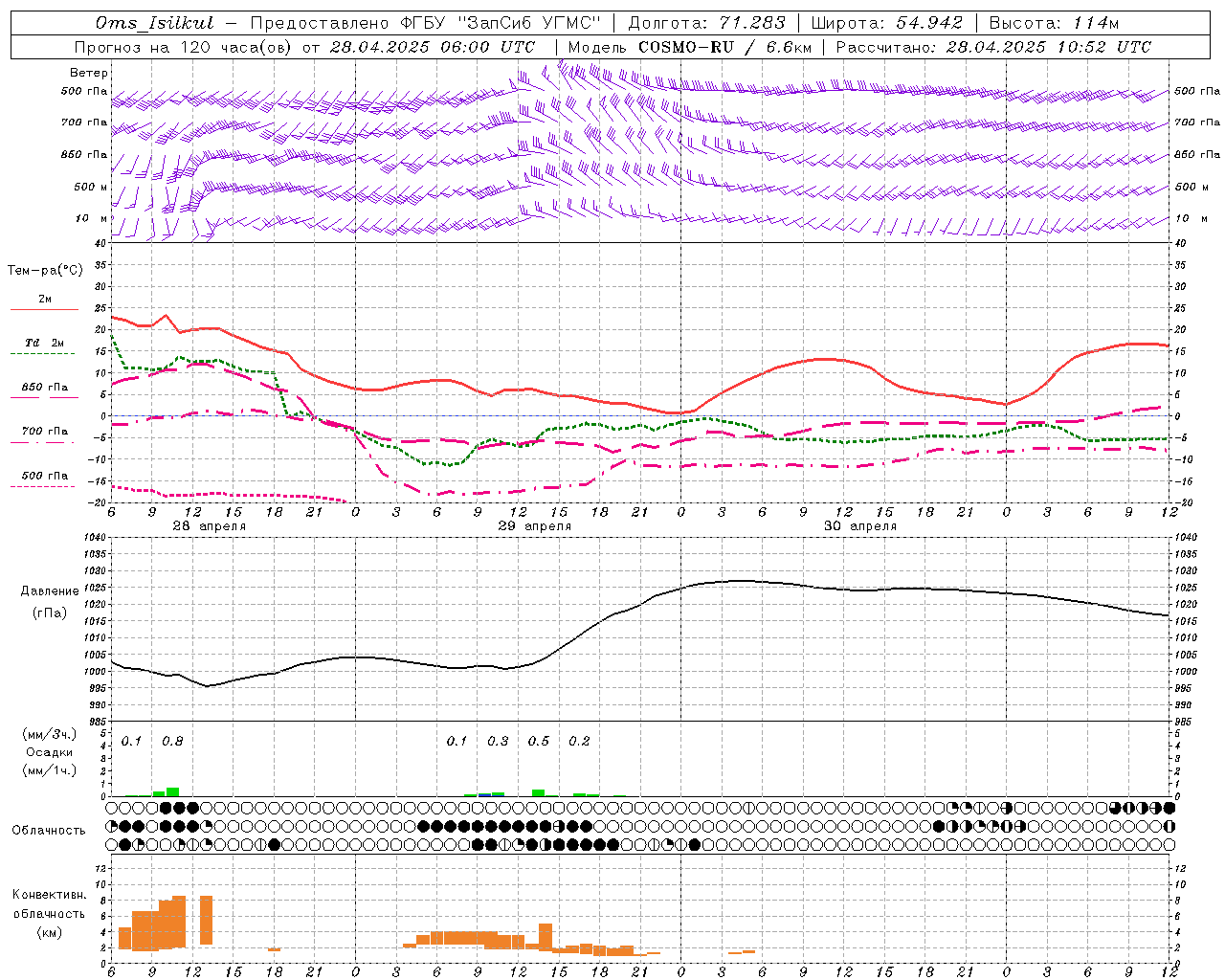Click the latitude value Широта: 54.942
The height and width of the screenshot is (980, 1225).
click(886, 23)
